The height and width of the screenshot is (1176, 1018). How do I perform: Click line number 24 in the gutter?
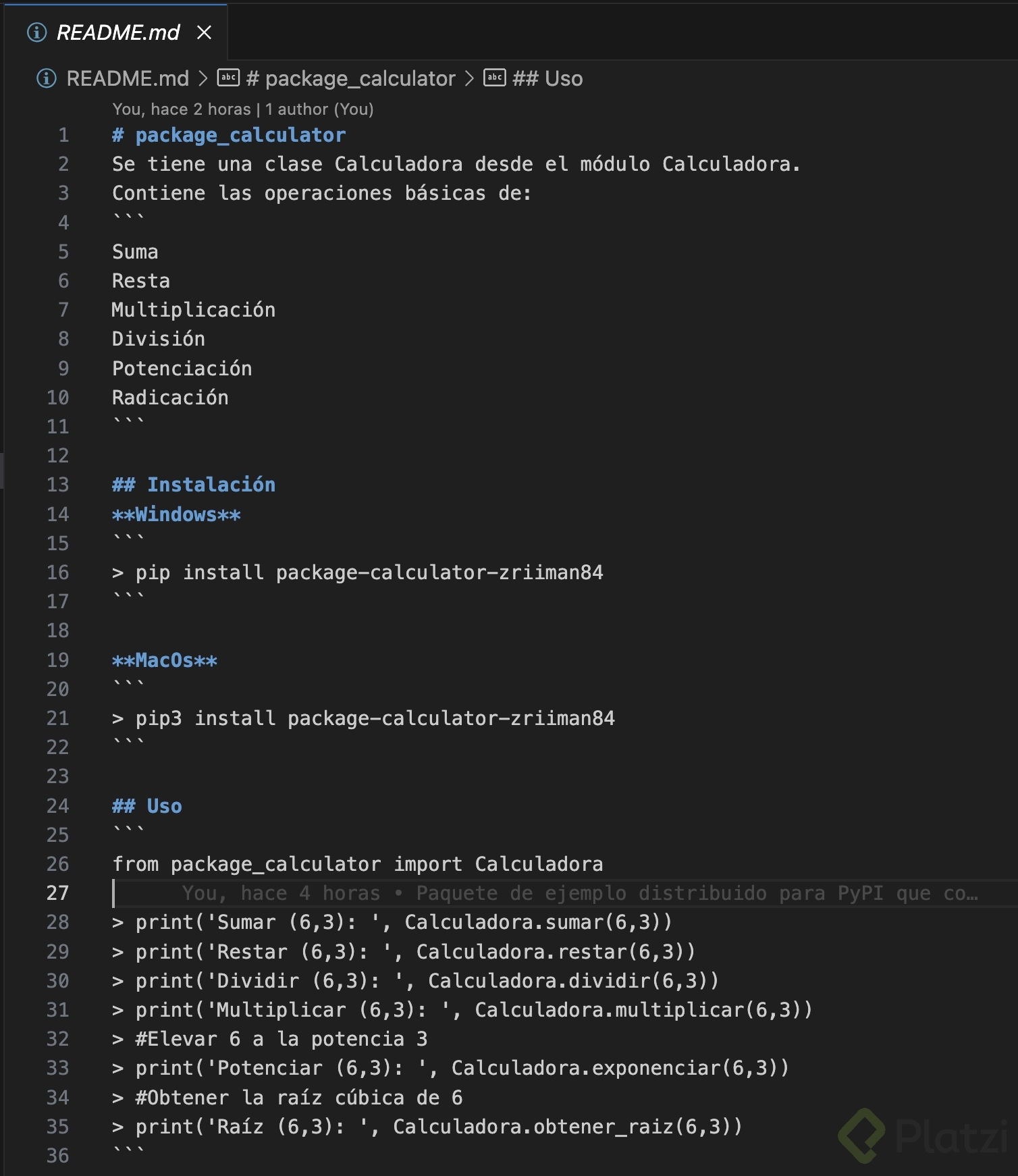point(58,806)
